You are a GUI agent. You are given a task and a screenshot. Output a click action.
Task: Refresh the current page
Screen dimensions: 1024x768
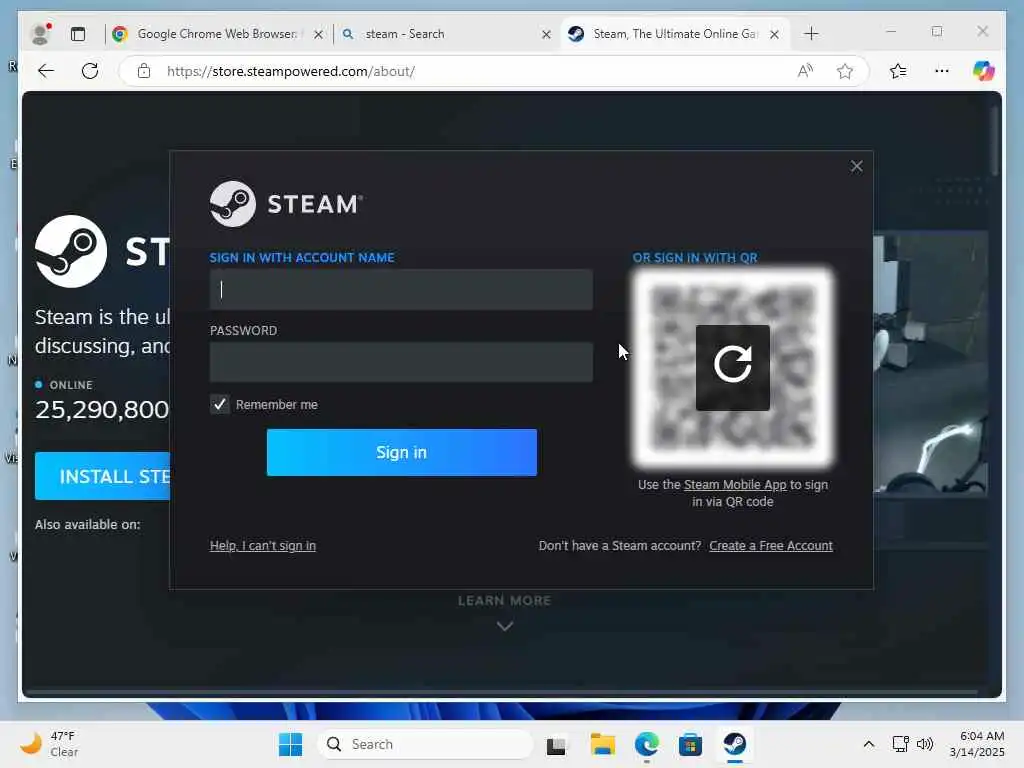coord(90,71)
